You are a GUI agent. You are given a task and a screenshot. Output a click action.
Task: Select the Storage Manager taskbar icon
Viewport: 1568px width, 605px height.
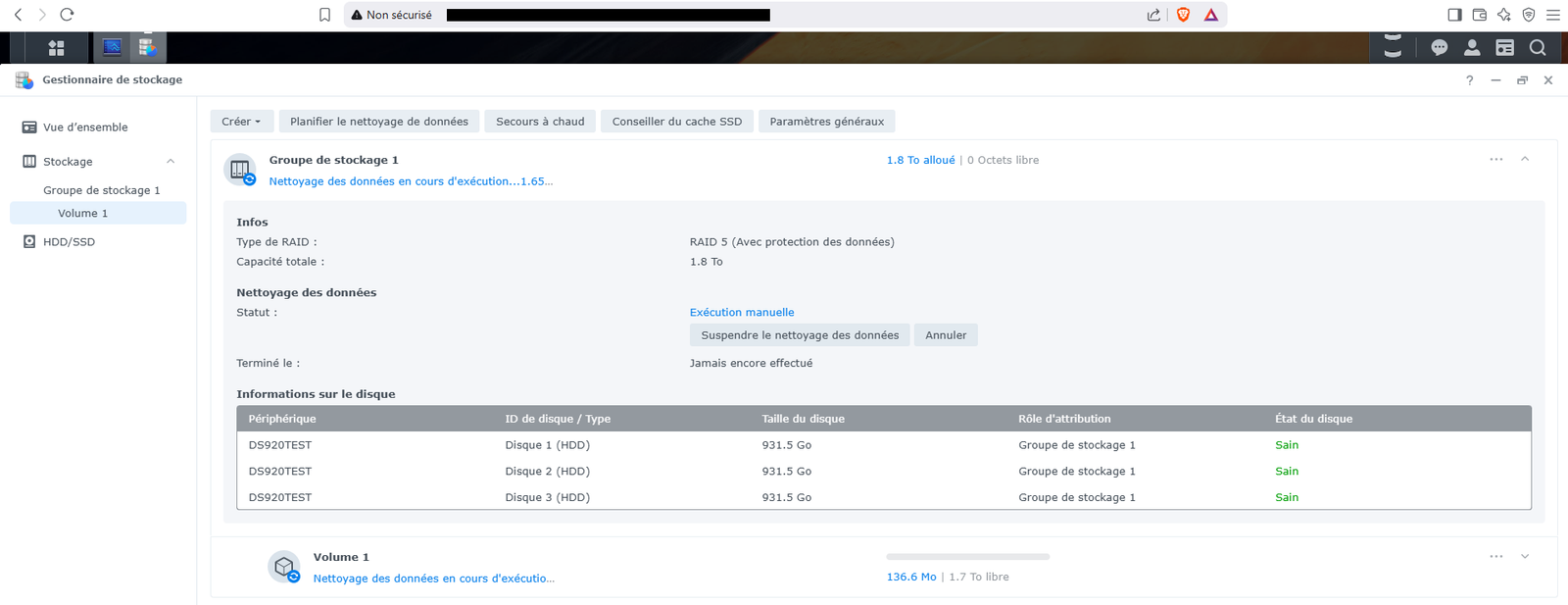[x=148, y=47]
